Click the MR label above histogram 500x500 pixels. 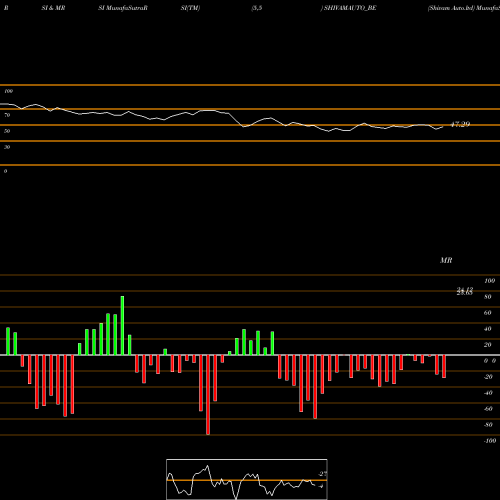(x=446, y=260)
